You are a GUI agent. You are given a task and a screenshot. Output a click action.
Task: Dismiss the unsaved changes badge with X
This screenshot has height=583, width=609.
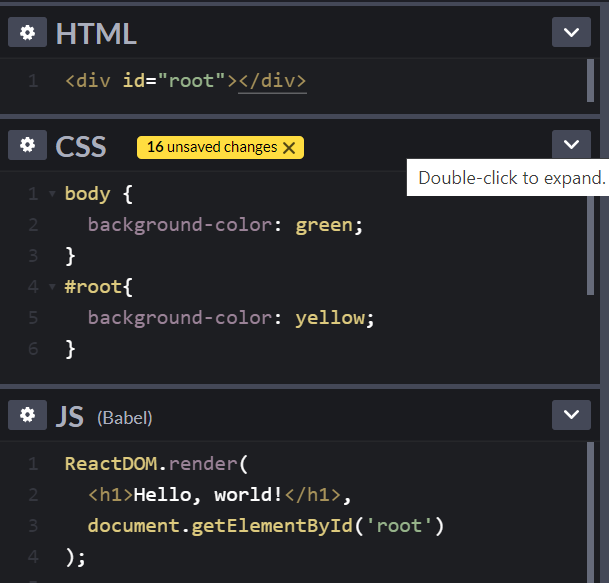point(289,148)
